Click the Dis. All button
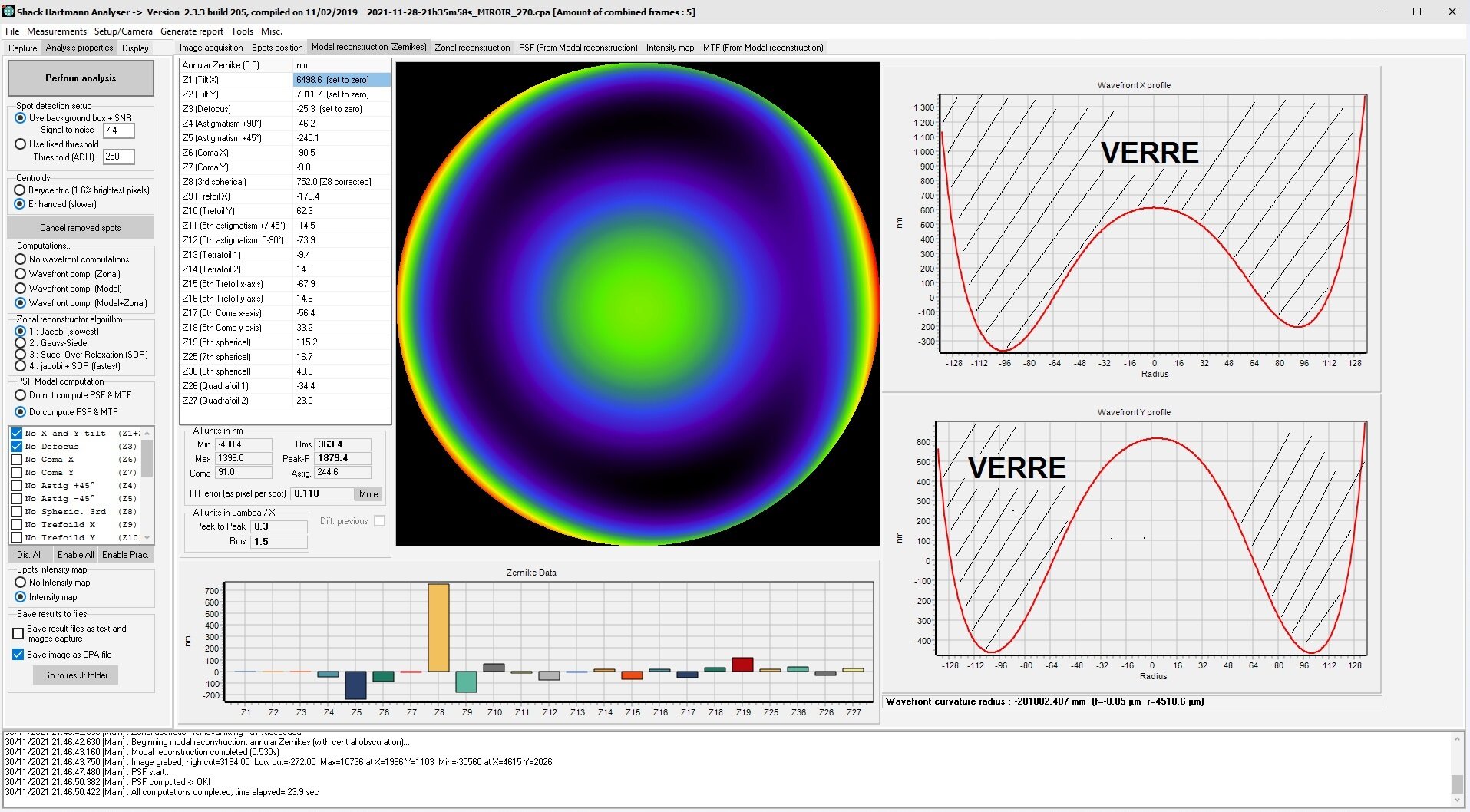The image size is (1470, 812). coord(30,555)
